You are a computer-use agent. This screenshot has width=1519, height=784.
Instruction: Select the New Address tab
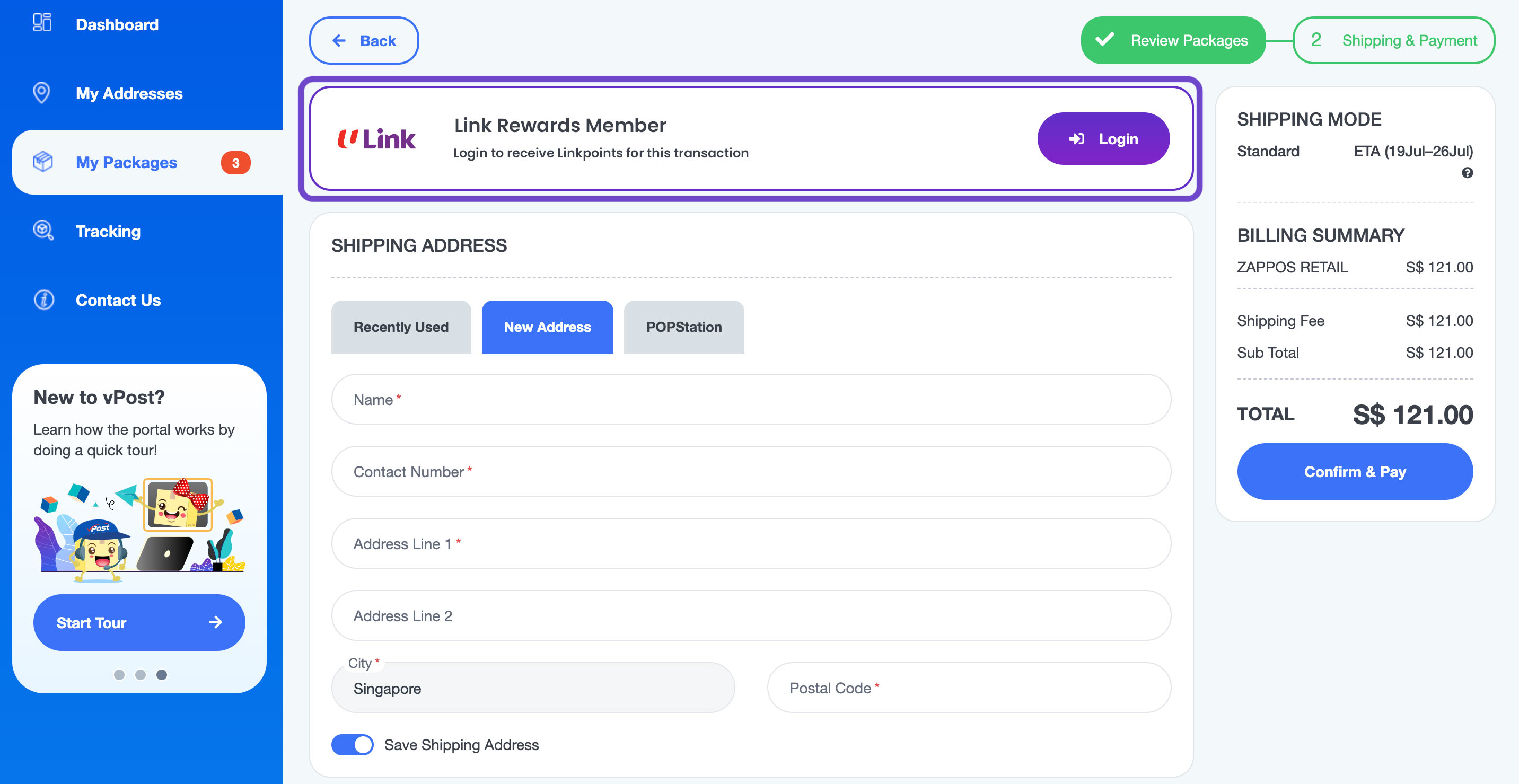[x=547, y=327]
